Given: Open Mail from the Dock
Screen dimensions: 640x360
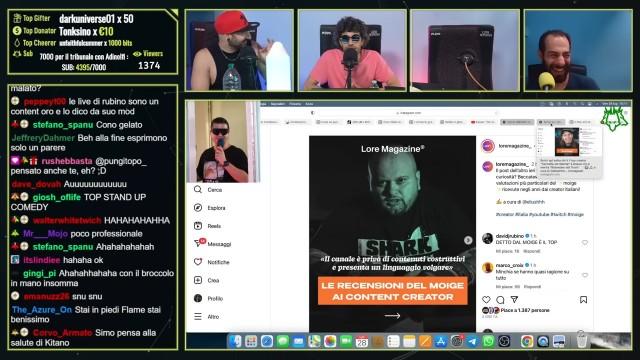Looking at the screenshot, I should 298,341.
